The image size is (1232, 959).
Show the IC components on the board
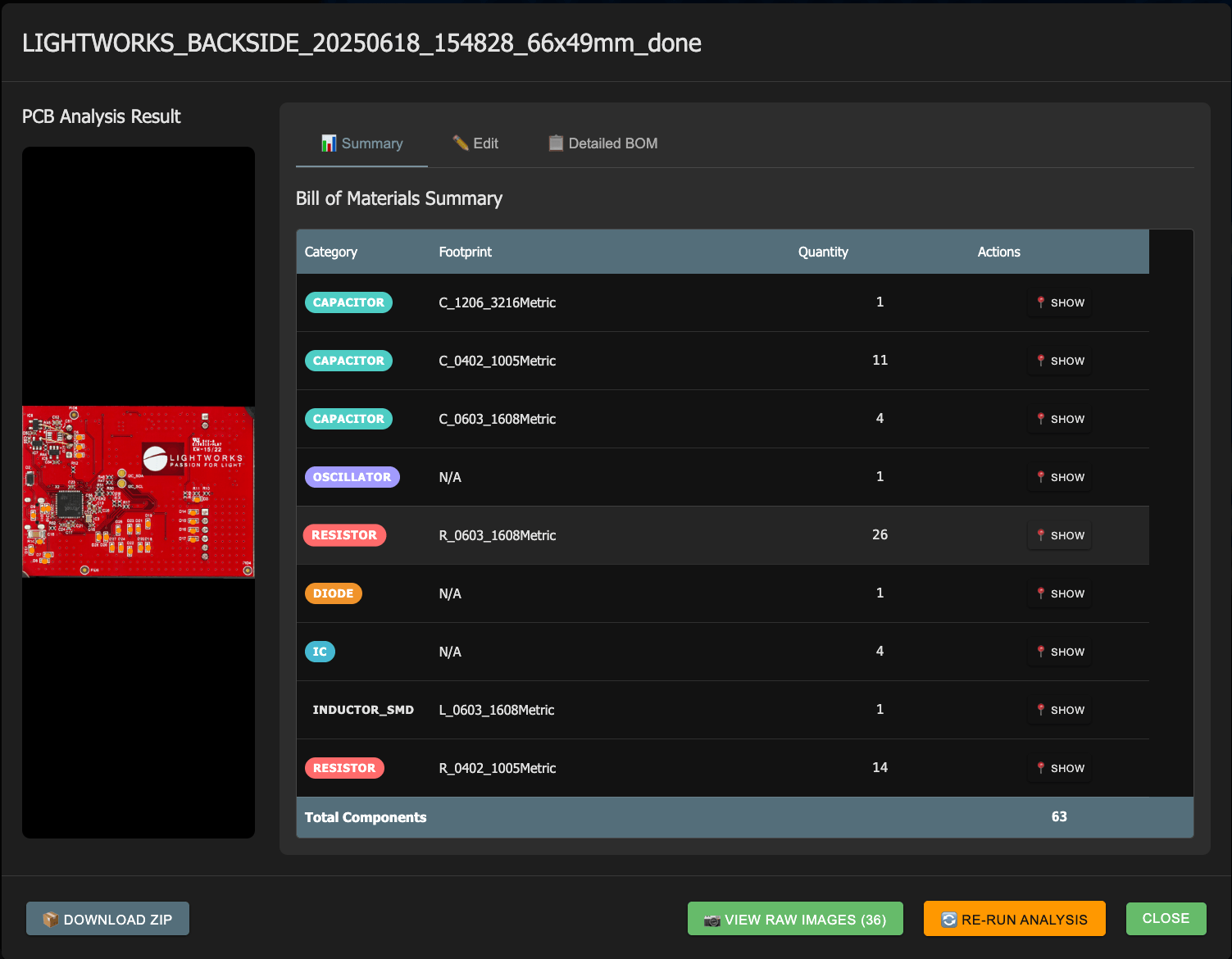1059,652
